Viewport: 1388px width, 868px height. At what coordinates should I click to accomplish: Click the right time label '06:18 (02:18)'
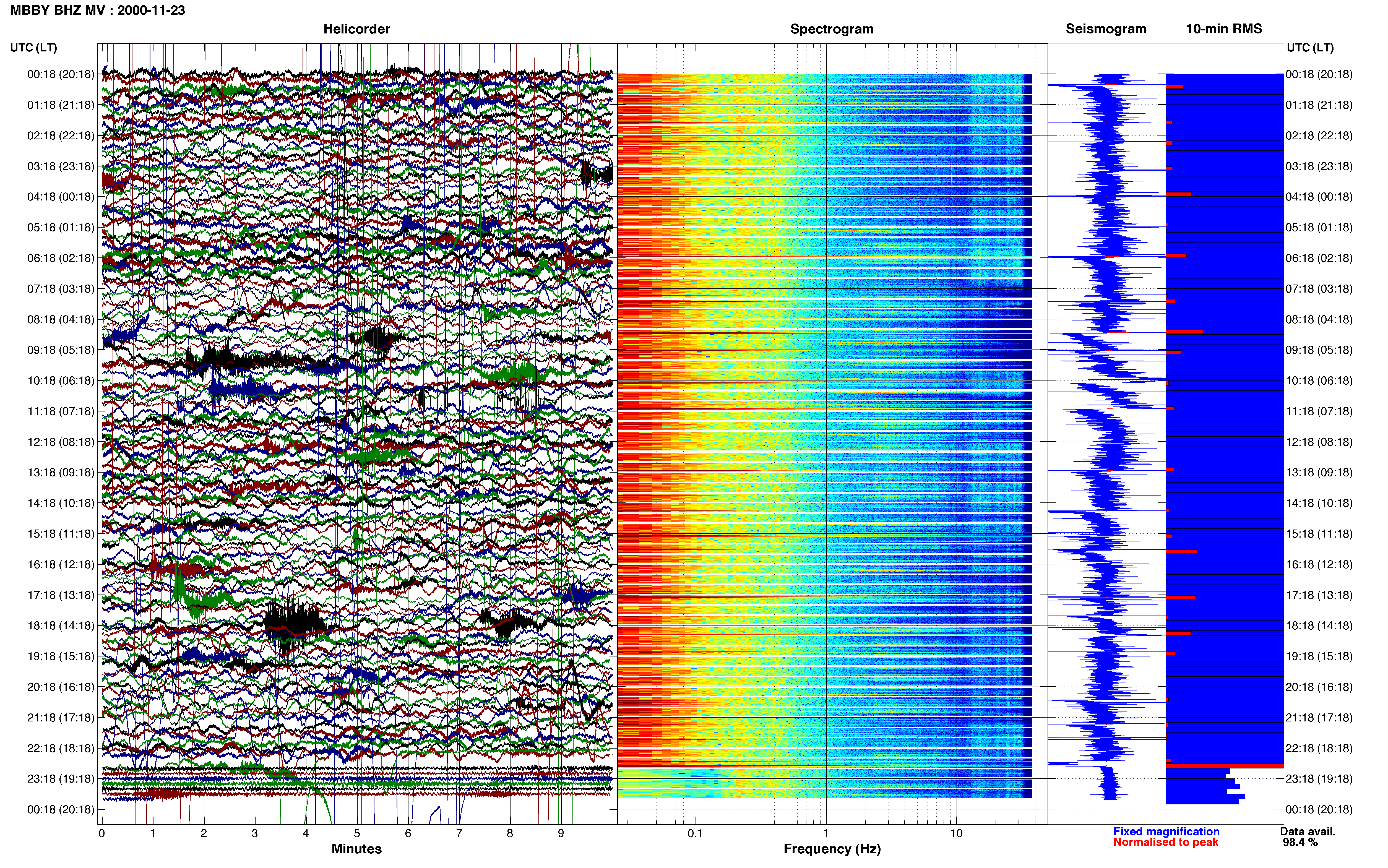click(x=1319, y=258)
